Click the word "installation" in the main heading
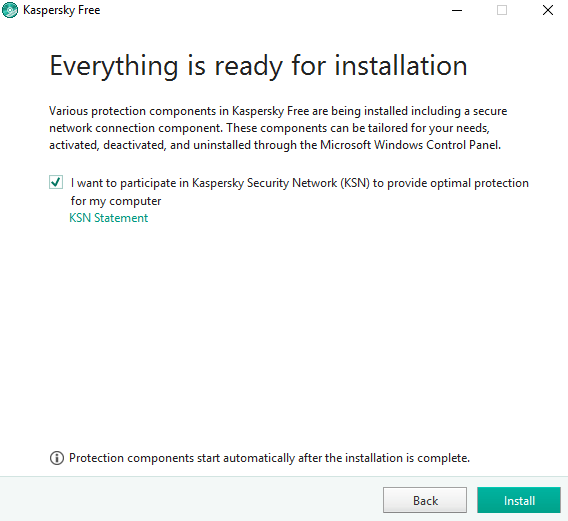Image resolution: width=568 pixels, height=521 pixels. pos(401,66)
